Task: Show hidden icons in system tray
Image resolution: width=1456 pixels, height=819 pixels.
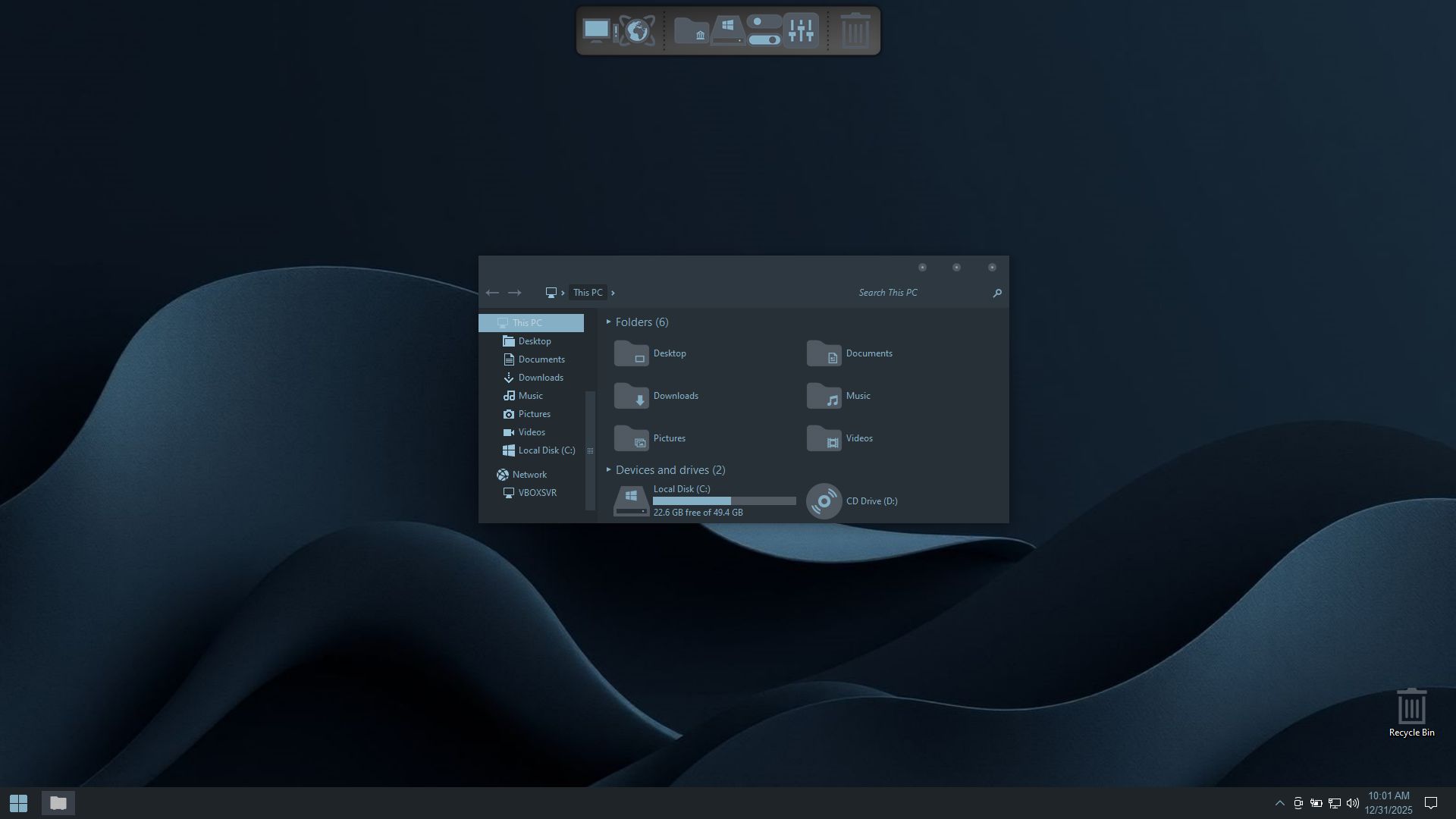Action: [1279, 803]
